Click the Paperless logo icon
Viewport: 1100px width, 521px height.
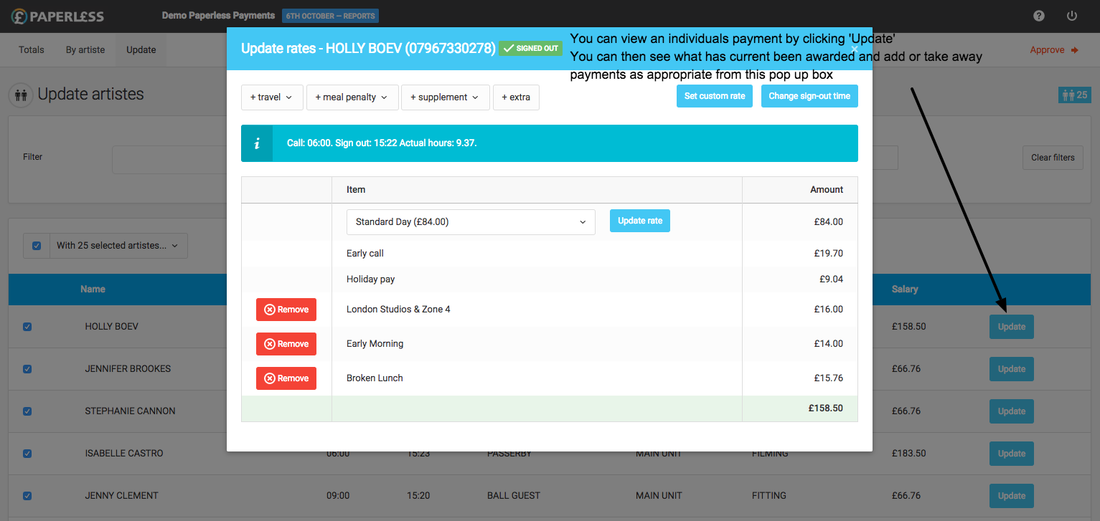click(x=21, y=16)
